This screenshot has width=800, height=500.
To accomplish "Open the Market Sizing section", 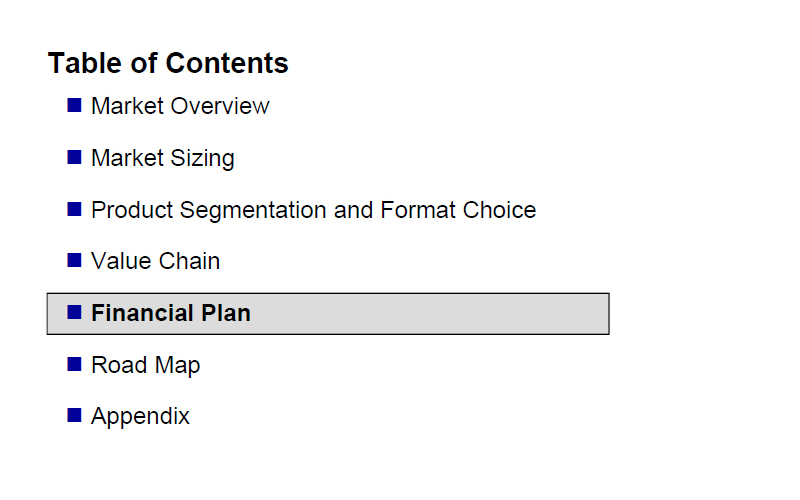I will click(x=163, y=159).
